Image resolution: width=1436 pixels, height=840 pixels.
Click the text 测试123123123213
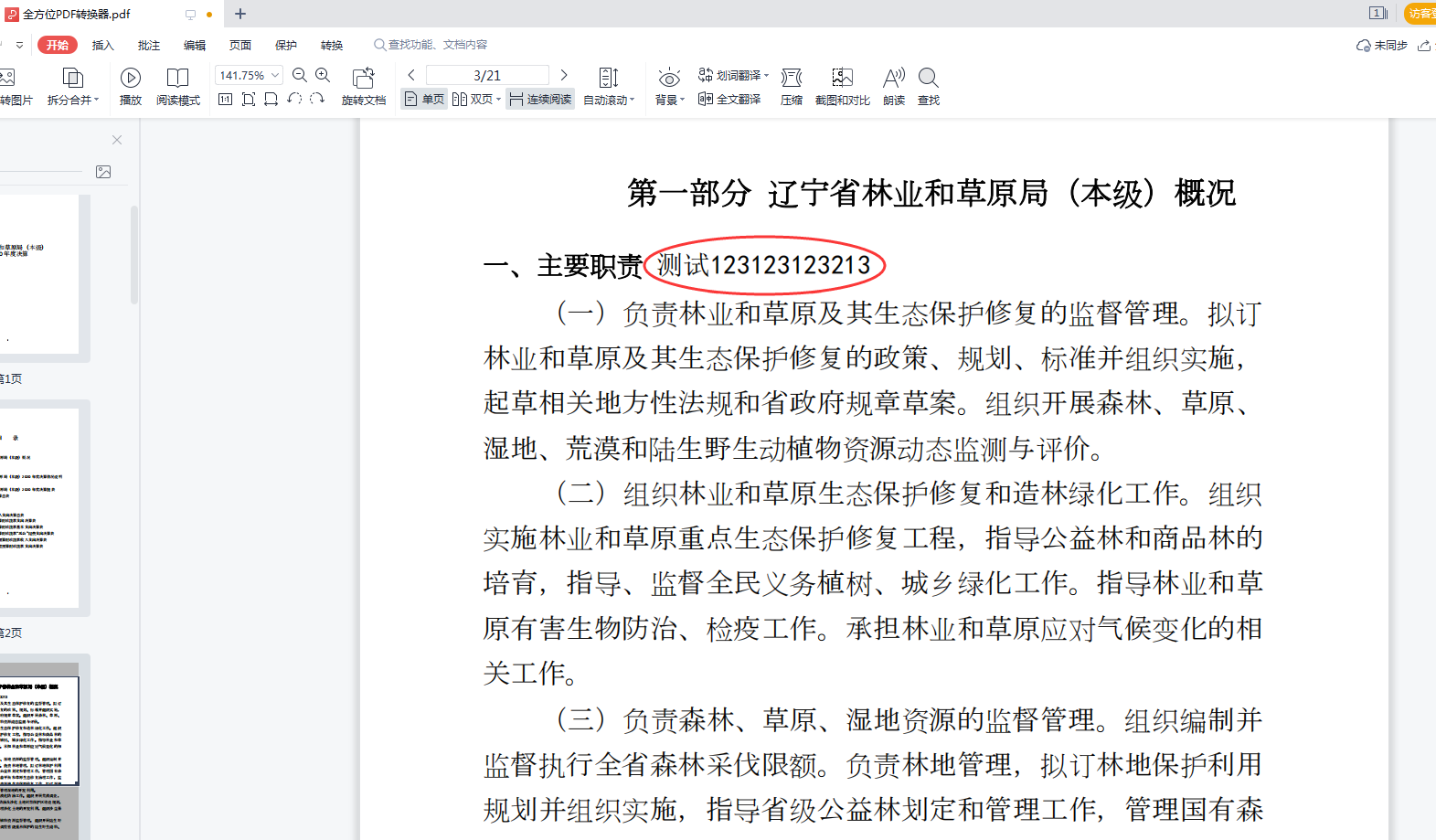[x=763, y=265]
